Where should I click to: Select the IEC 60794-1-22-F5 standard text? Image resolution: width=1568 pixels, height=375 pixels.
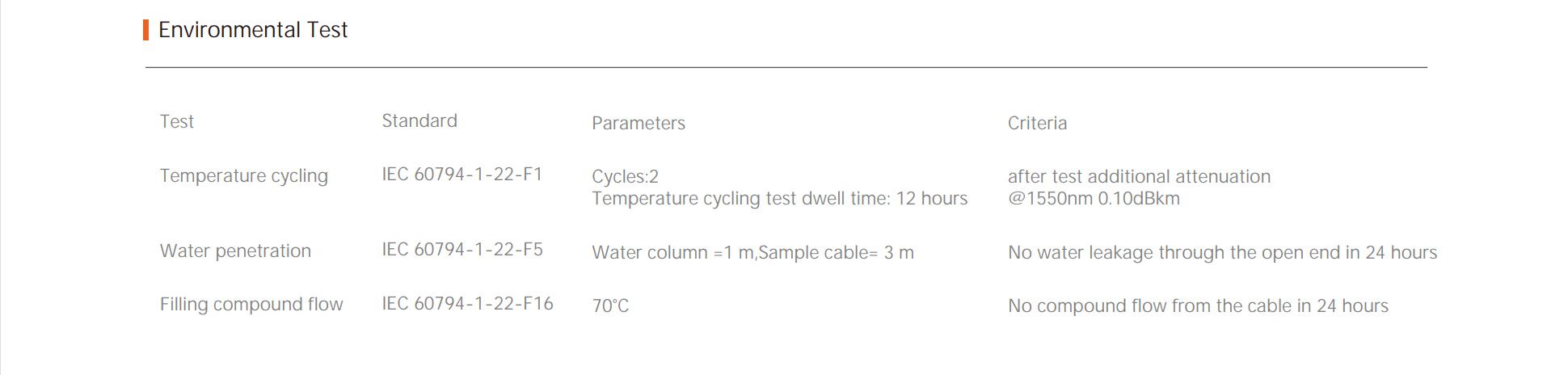tap(462, 250)
